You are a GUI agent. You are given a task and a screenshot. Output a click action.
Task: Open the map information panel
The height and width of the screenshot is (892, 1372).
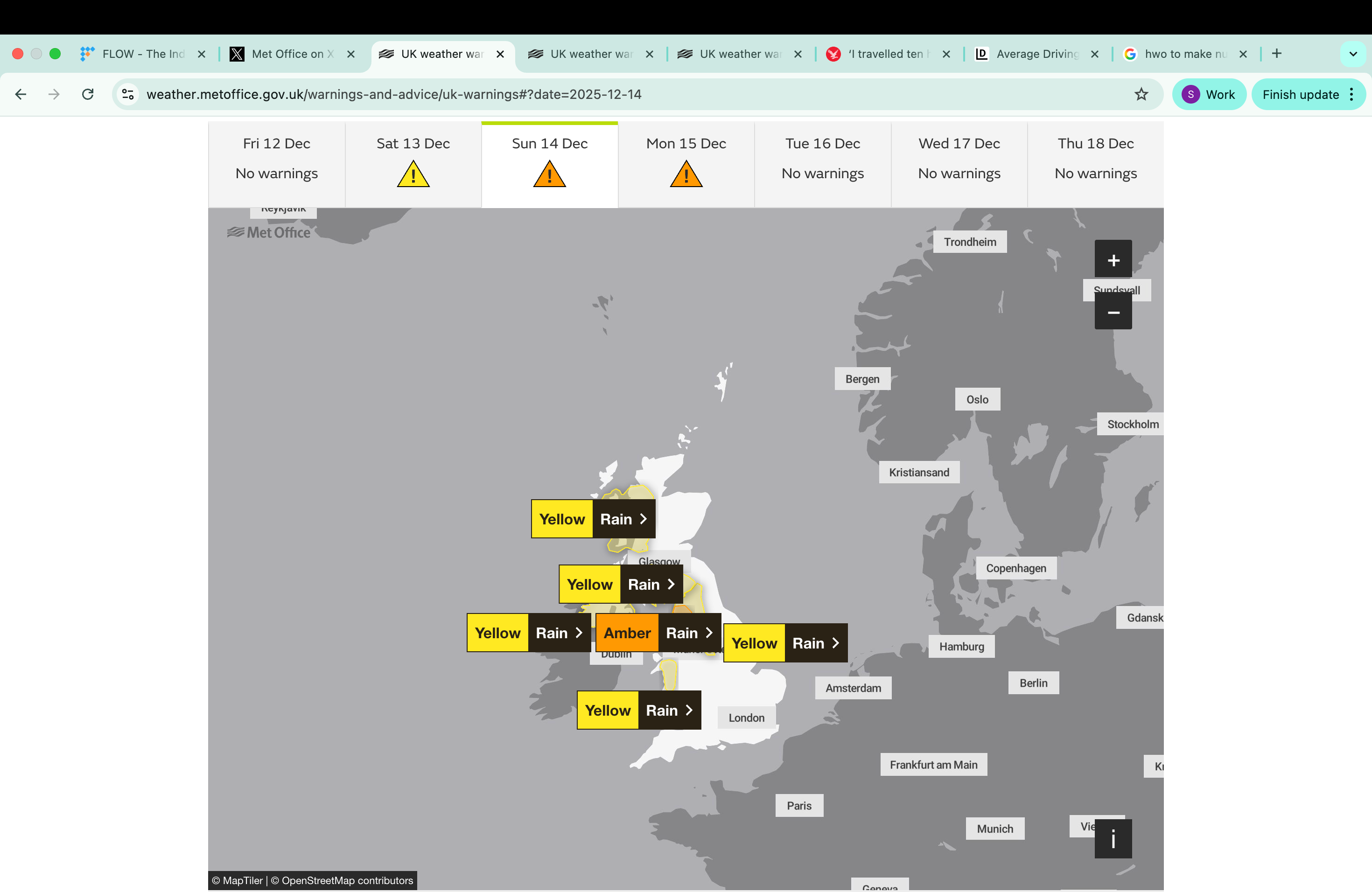click(x=1113, y=840)
